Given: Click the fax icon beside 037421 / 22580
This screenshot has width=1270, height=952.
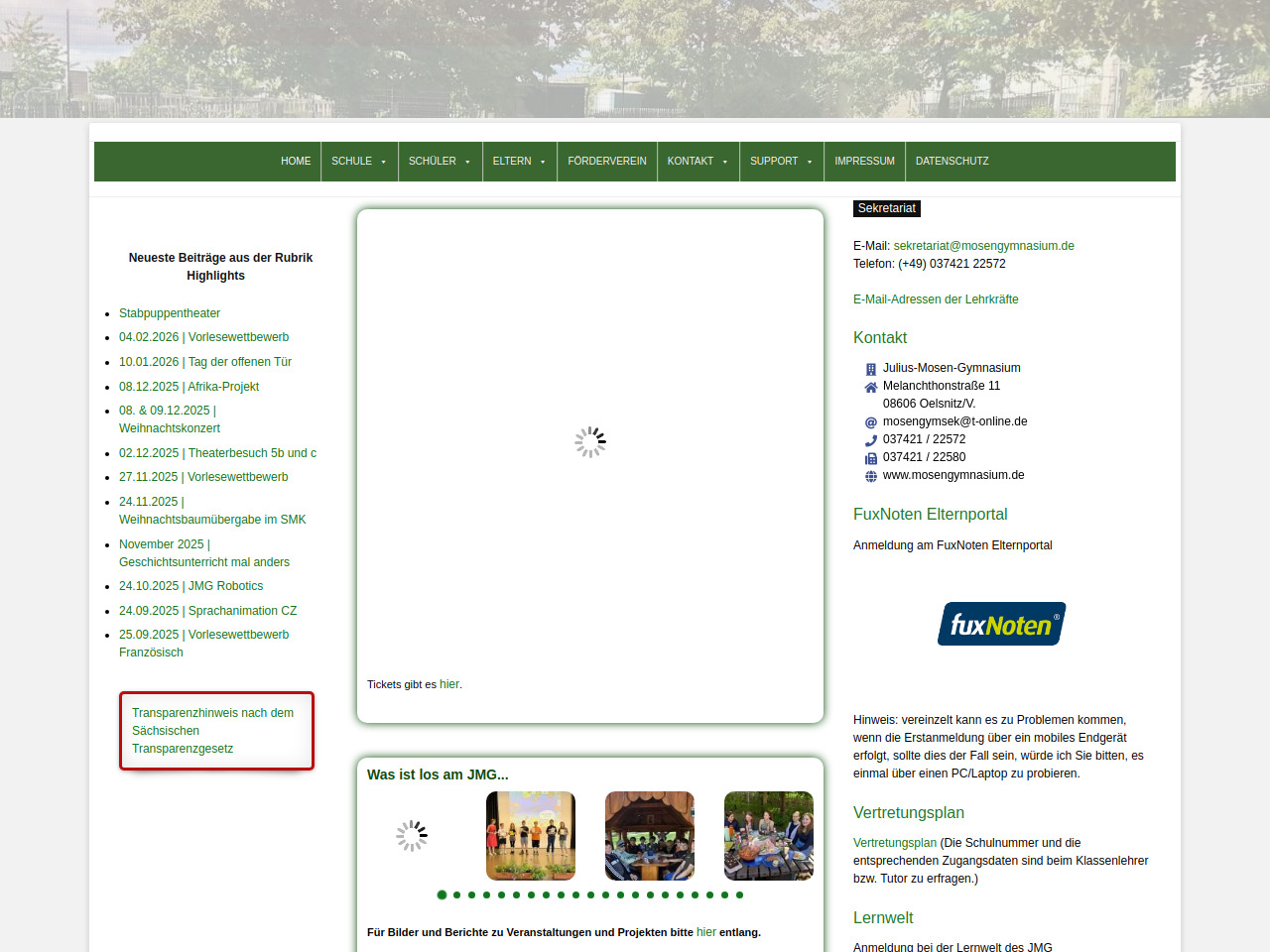Looking at the screenshot, I should coord(871,458).
